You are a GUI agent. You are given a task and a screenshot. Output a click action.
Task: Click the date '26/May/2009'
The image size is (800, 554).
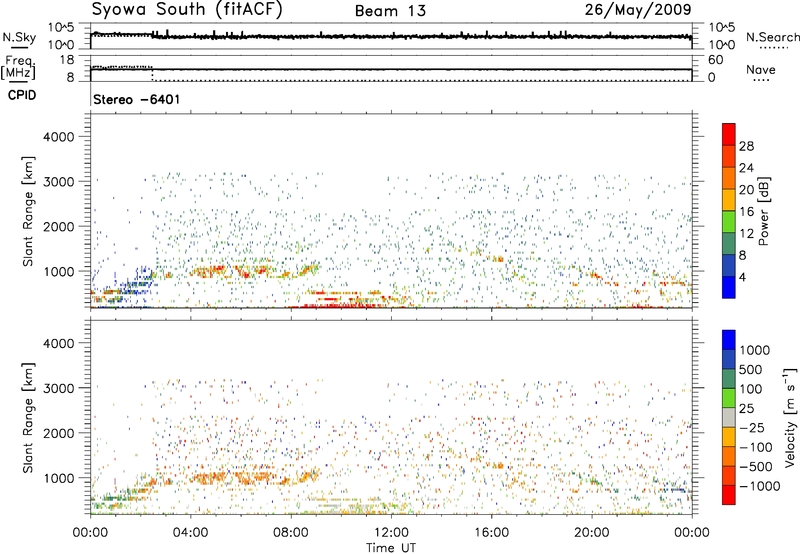(x=638, y=9)
